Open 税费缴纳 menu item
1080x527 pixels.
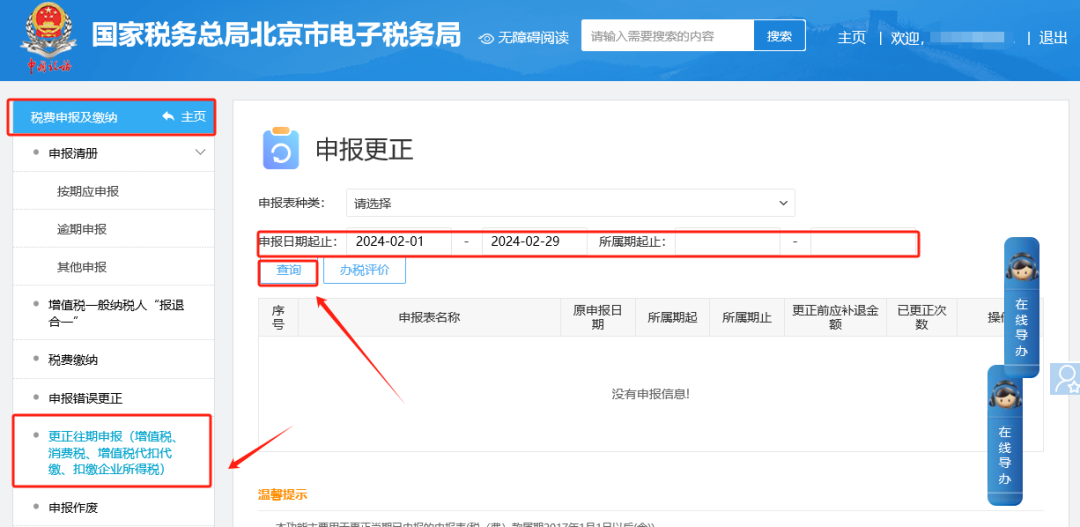[73, 360]
